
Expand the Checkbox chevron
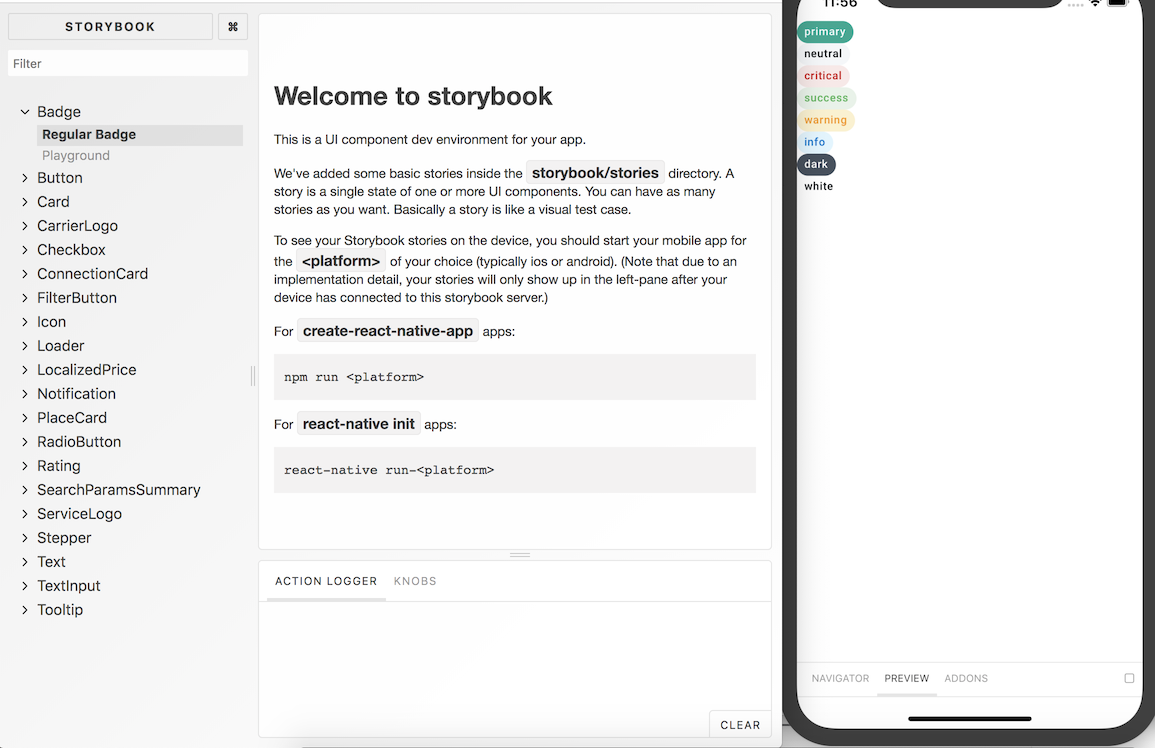[25, 250]
